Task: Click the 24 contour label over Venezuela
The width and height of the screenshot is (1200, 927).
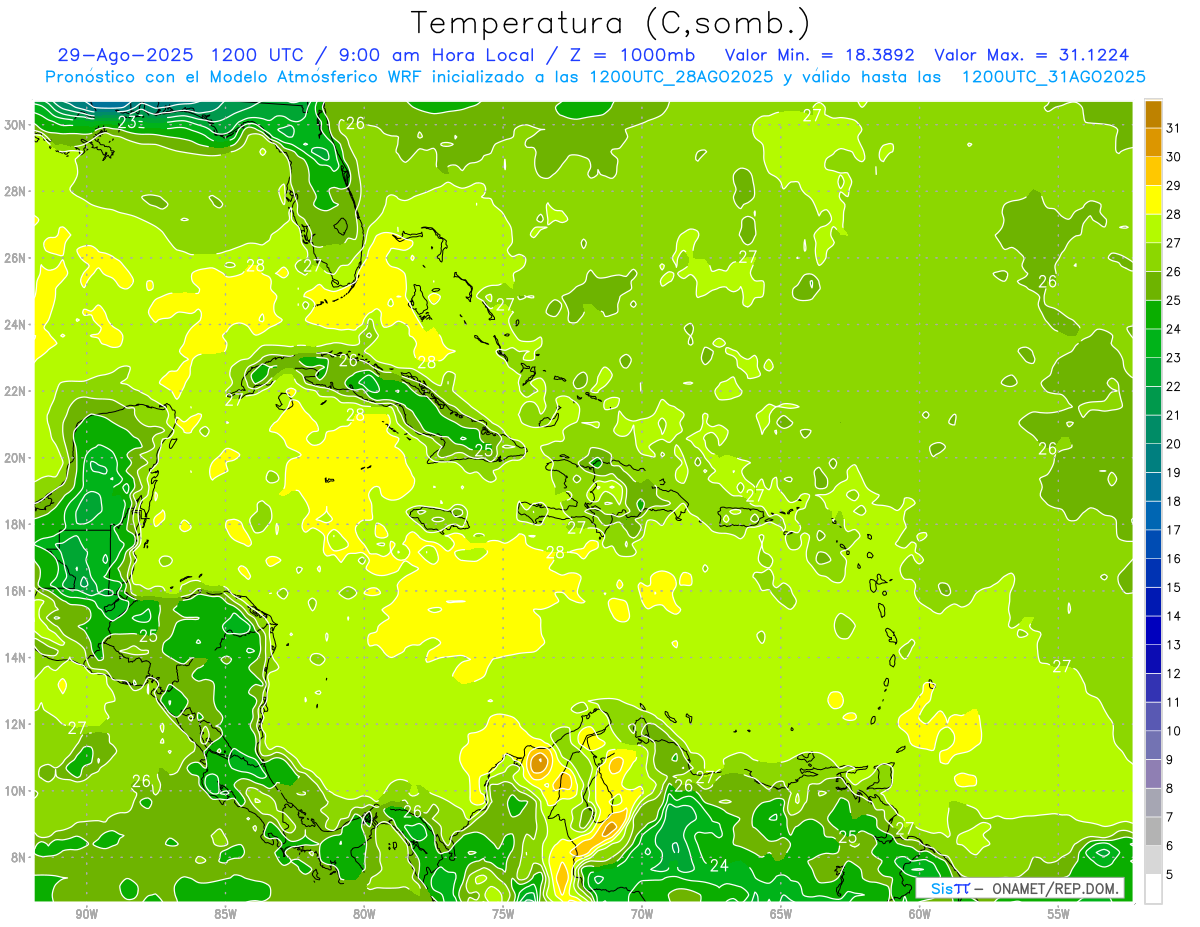Action: [x=718, y=865]
